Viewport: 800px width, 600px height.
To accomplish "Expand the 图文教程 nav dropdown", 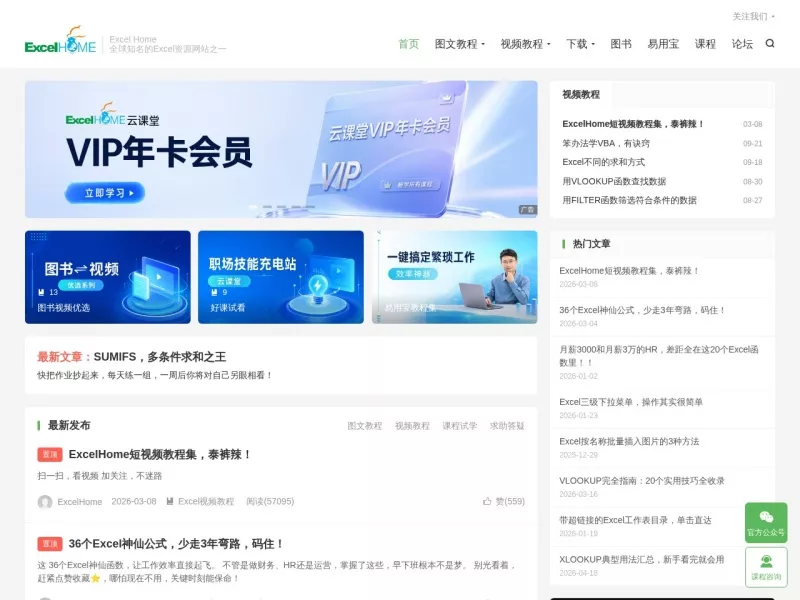I will [x=460, y=44].
